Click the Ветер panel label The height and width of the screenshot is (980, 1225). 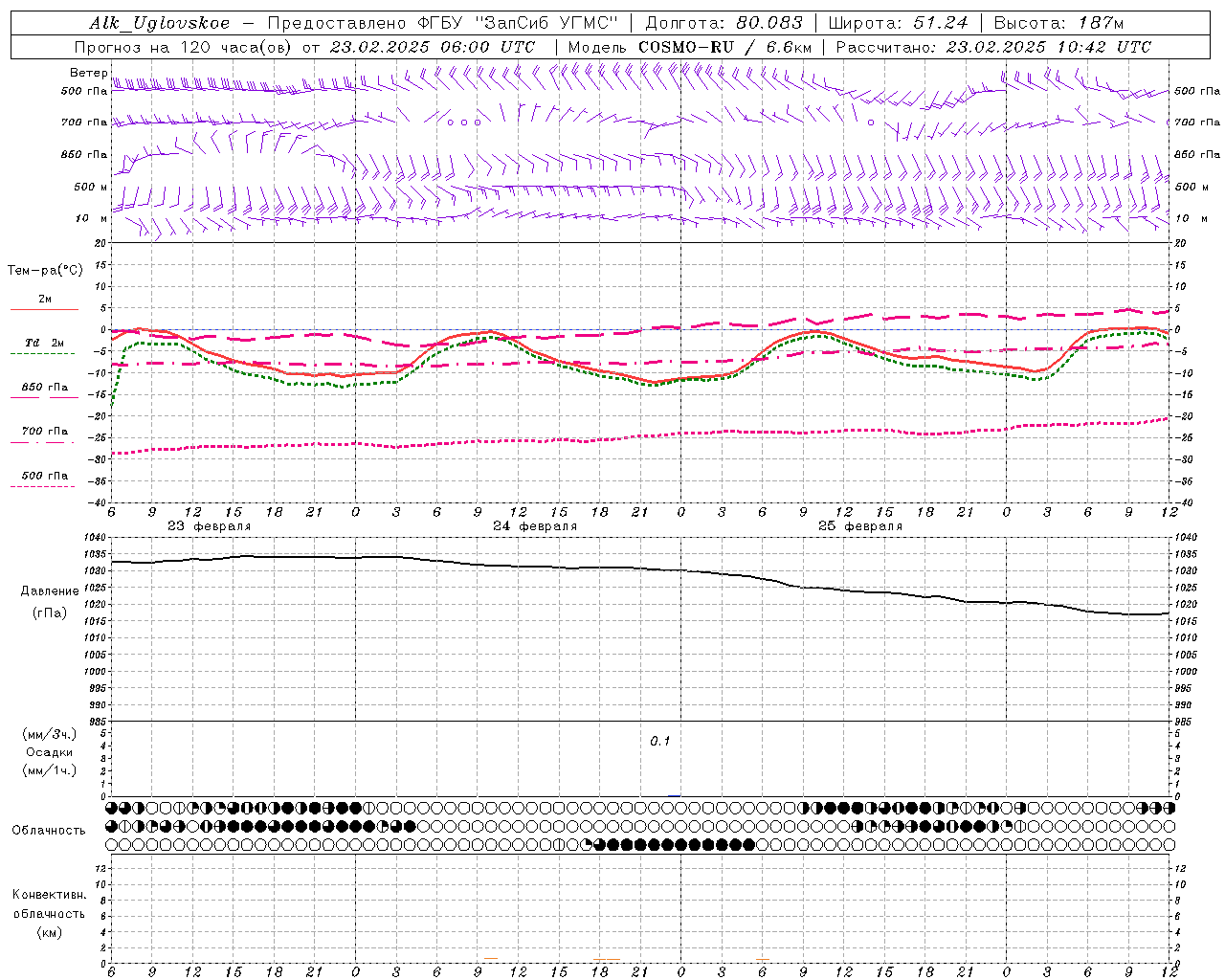[89, 73]
